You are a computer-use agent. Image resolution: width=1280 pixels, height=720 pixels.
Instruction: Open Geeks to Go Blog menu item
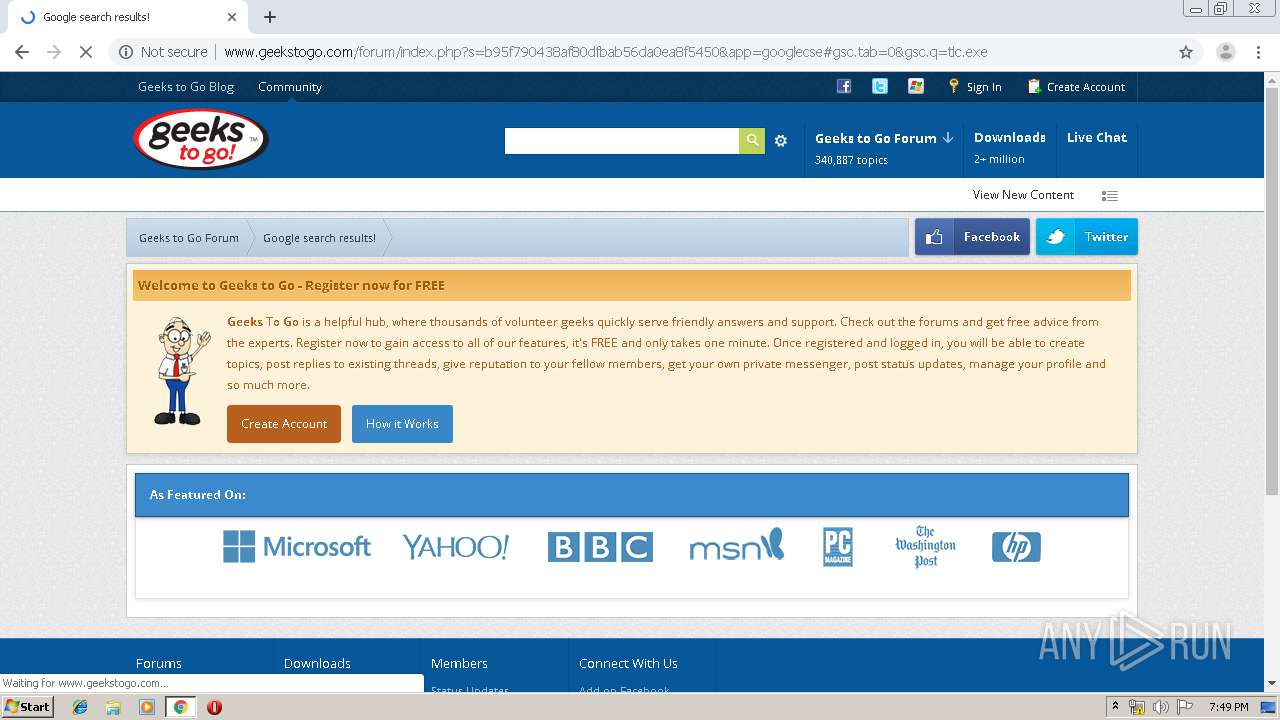tap(186, 87)
